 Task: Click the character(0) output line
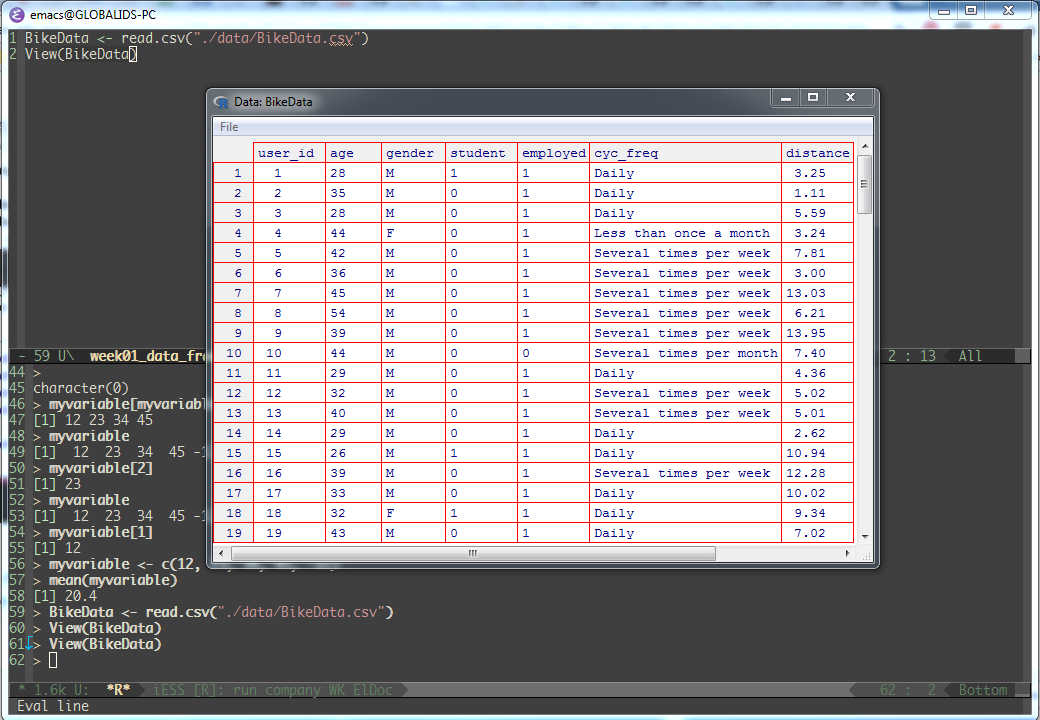pos(81,388)
